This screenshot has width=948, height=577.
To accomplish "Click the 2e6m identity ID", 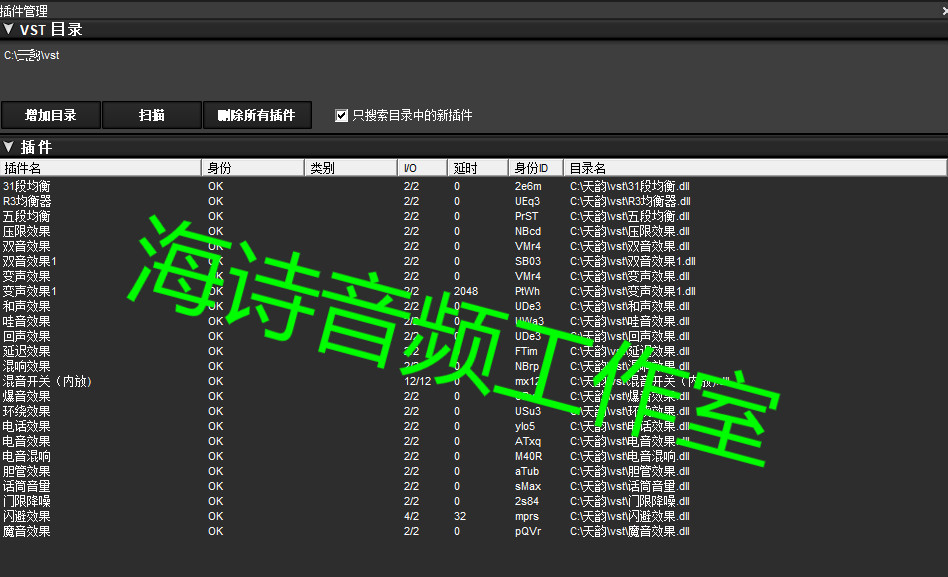I will (528, 186).
